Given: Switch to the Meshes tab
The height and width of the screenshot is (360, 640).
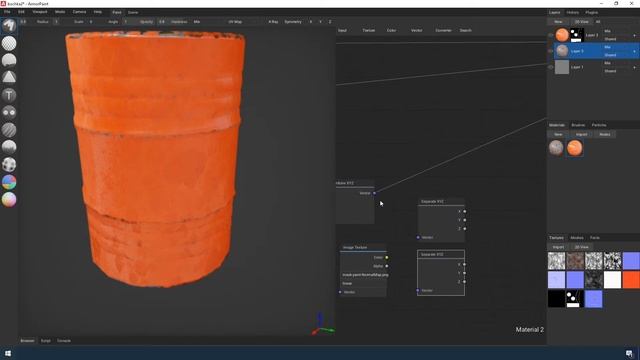Looking at the screenshot, I should pos(577,238).
